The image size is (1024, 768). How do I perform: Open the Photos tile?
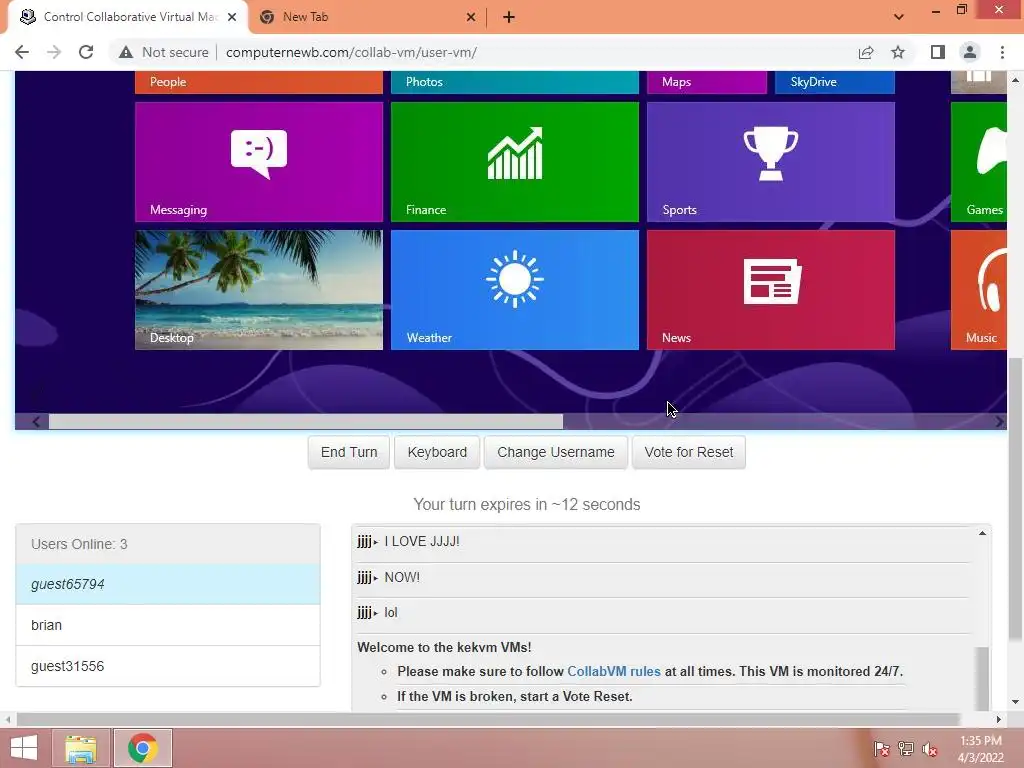(515, 82)
